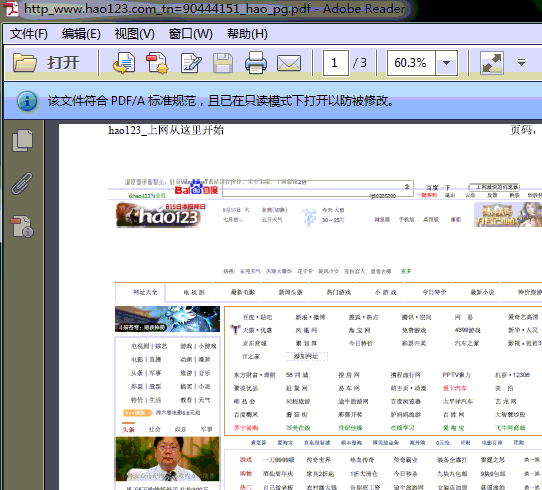542x490 pixels.
Task: Click the IT之家 link
Action: pos(251,357)
